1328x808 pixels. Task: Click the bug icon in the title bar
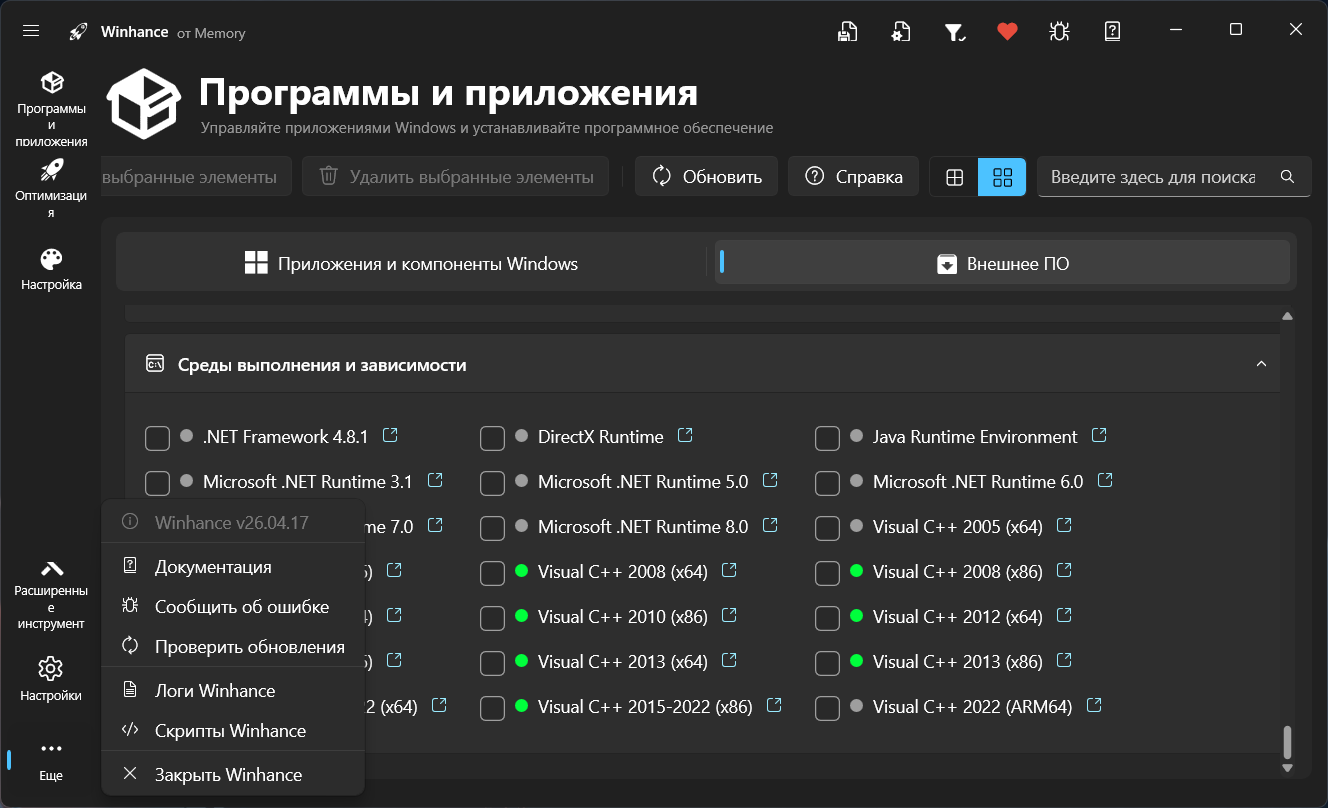pos(1060,31)
